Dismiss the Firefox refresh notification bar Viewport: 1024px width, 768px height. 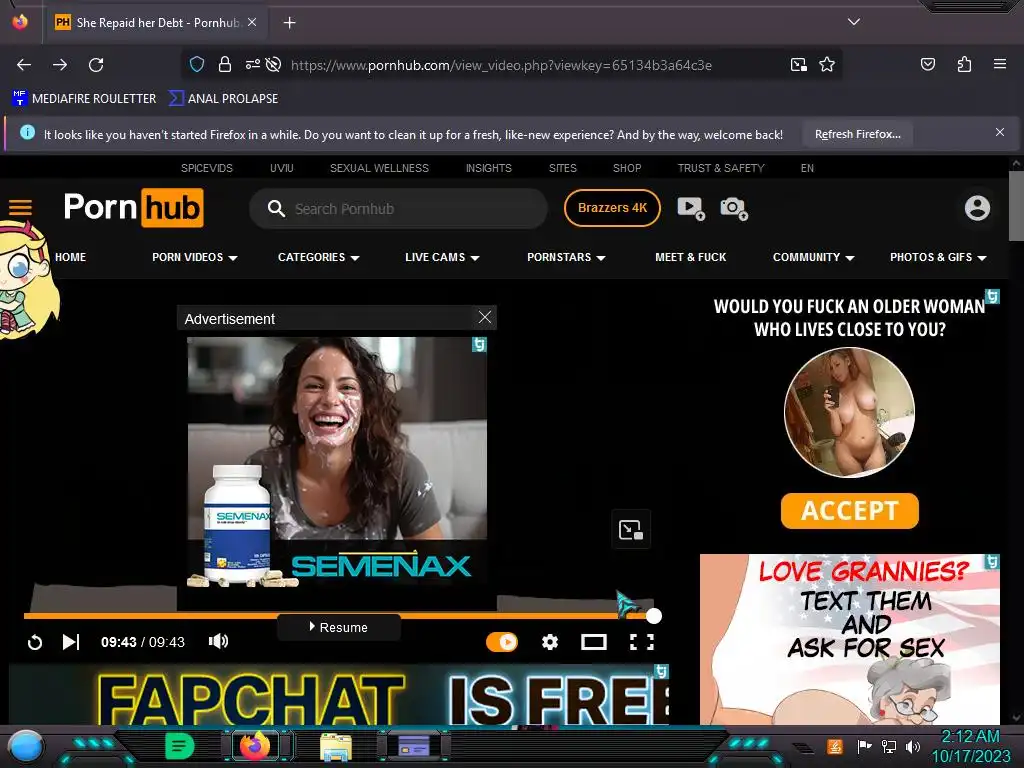point(999,132)
